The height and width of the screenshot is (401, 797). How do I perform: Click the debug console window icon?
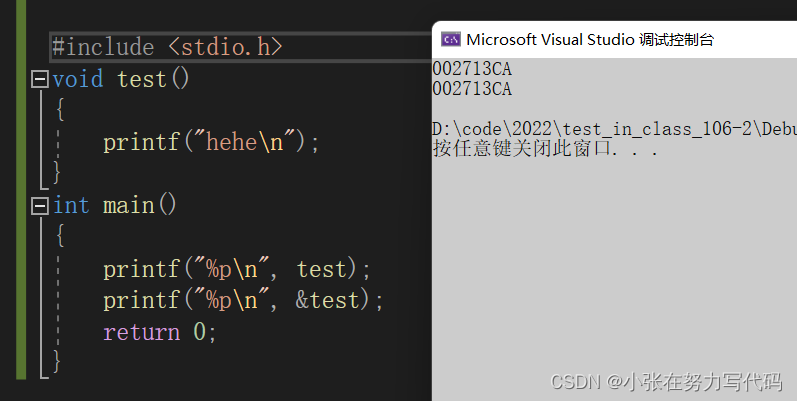click(450, 39)
